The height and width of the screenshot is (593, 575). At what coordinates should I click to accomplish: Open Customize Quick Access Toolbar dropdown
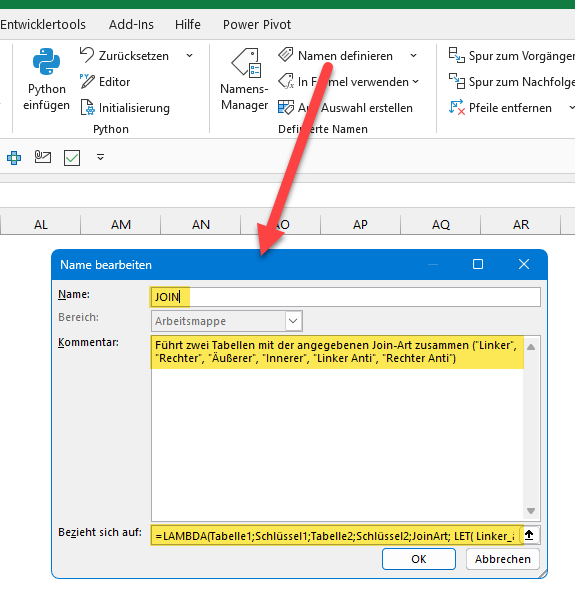click(100, 157)
